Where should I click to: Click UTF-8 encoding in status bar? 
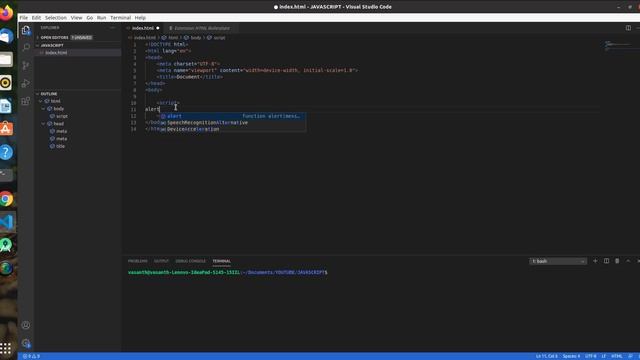591,356
